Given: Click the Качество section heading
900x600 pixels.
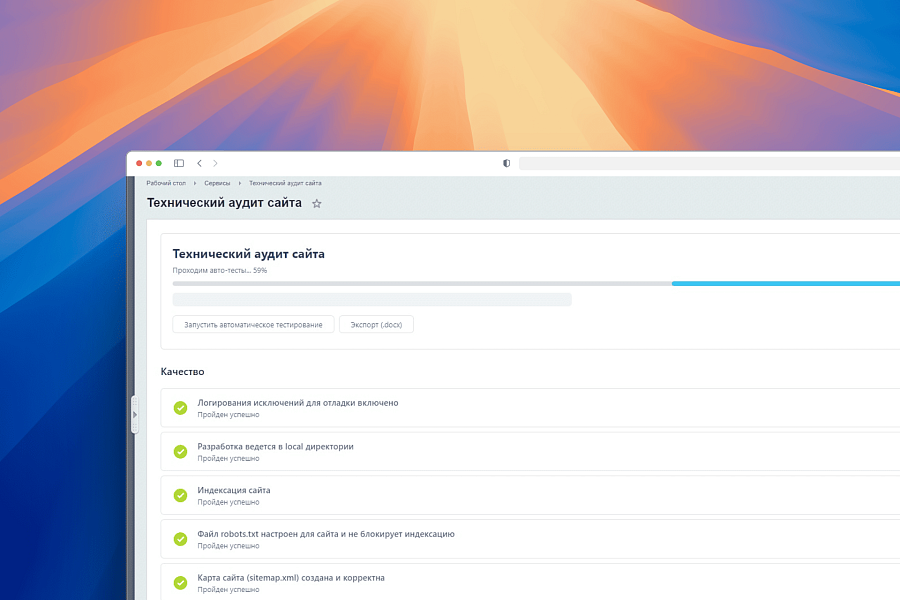Looking at the screenshot, I should pos(183,371).
